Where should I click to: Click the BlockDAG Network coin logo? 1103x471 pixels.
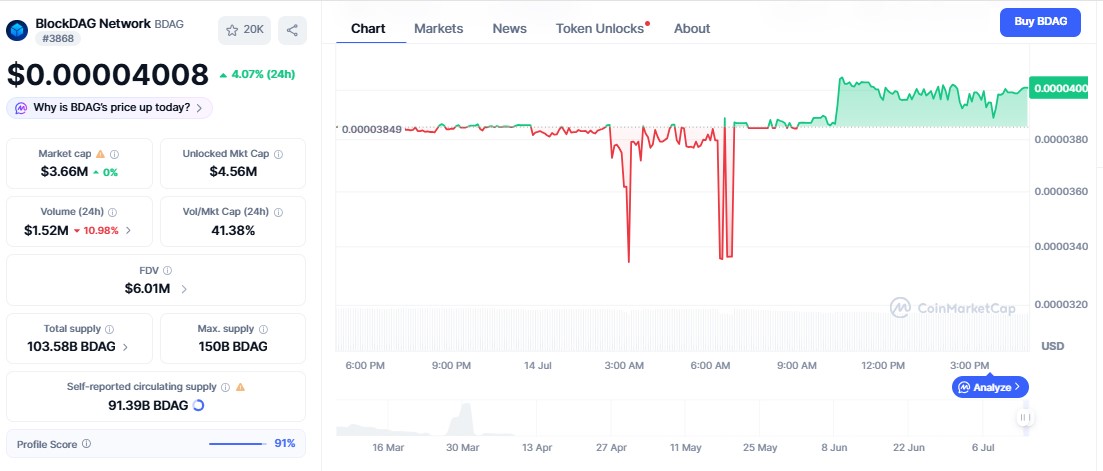17,30
